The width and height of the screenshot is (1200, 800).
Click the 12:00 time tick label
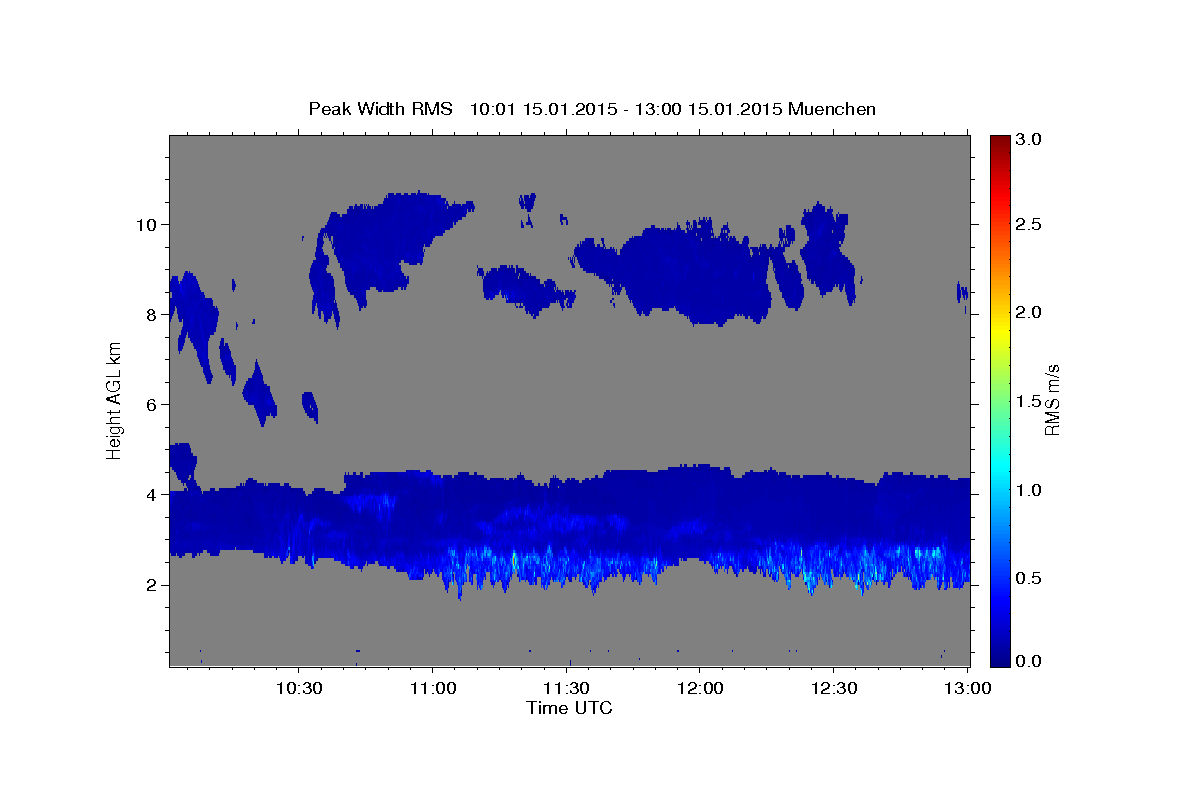(x=699, y=688)
